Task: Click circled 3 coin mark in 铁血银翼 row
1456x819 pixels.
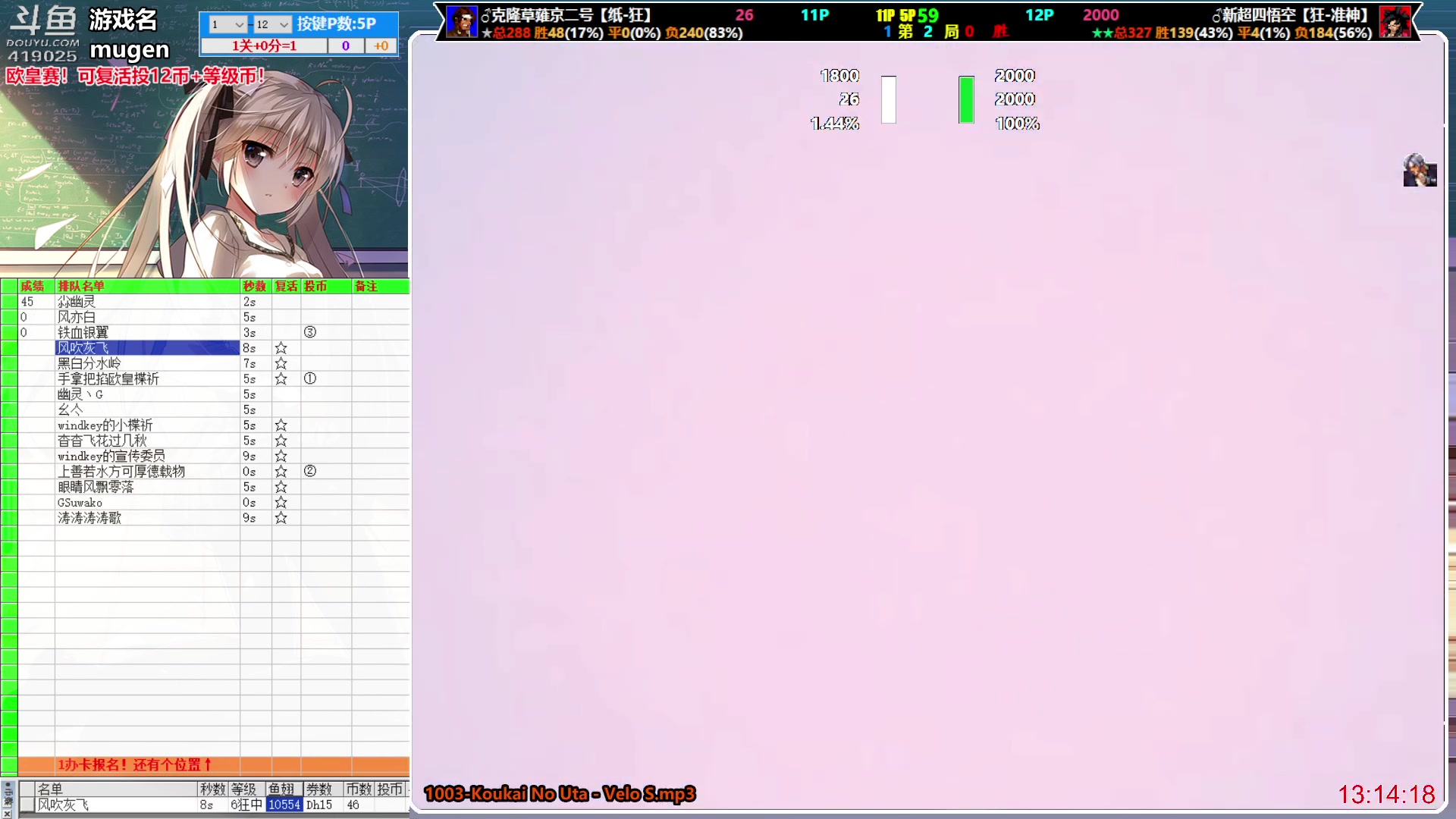Action: pyautogui.click(x=310, y=332)
